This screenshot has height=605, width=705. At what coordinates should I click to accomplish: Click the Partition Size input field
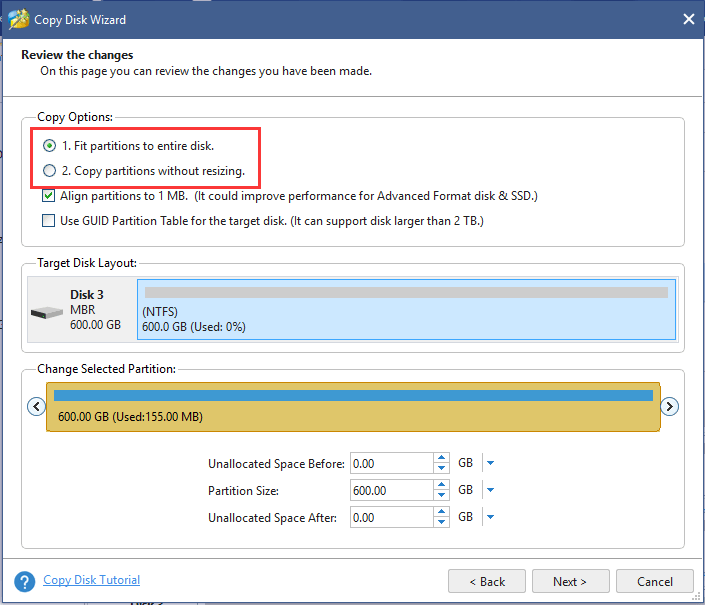(x=392, y=490)
